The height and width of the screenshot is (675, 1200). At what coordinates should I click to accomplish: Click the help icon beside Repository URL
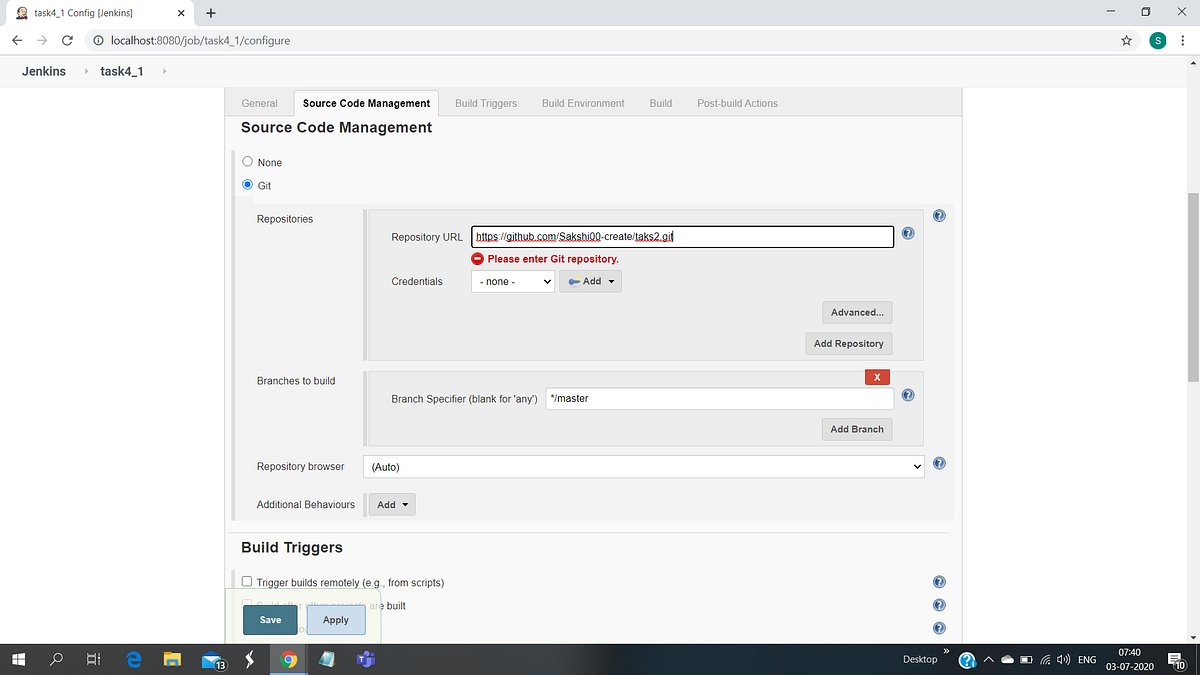[x=907, y=232]
